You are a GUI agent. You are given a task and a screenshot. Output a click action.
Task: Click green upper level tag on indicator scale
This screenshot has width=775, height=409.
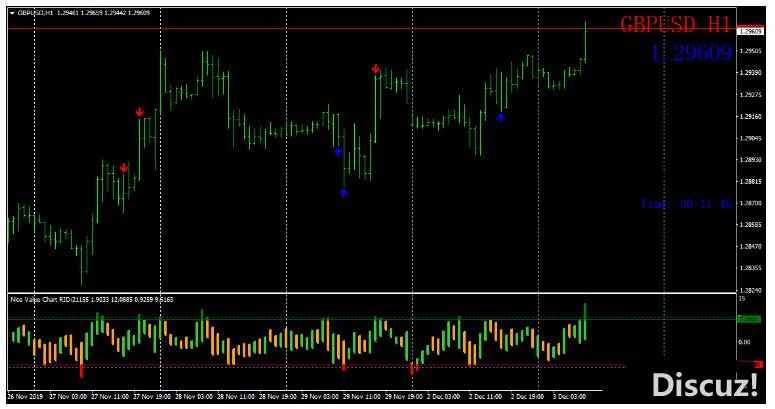[x=750, y=319]
